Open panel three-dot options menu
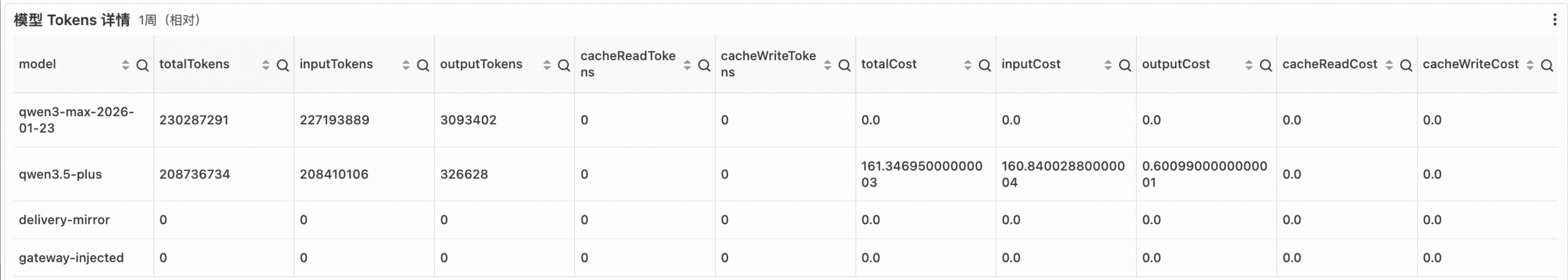1568x280 pixels. point(1555,20)
